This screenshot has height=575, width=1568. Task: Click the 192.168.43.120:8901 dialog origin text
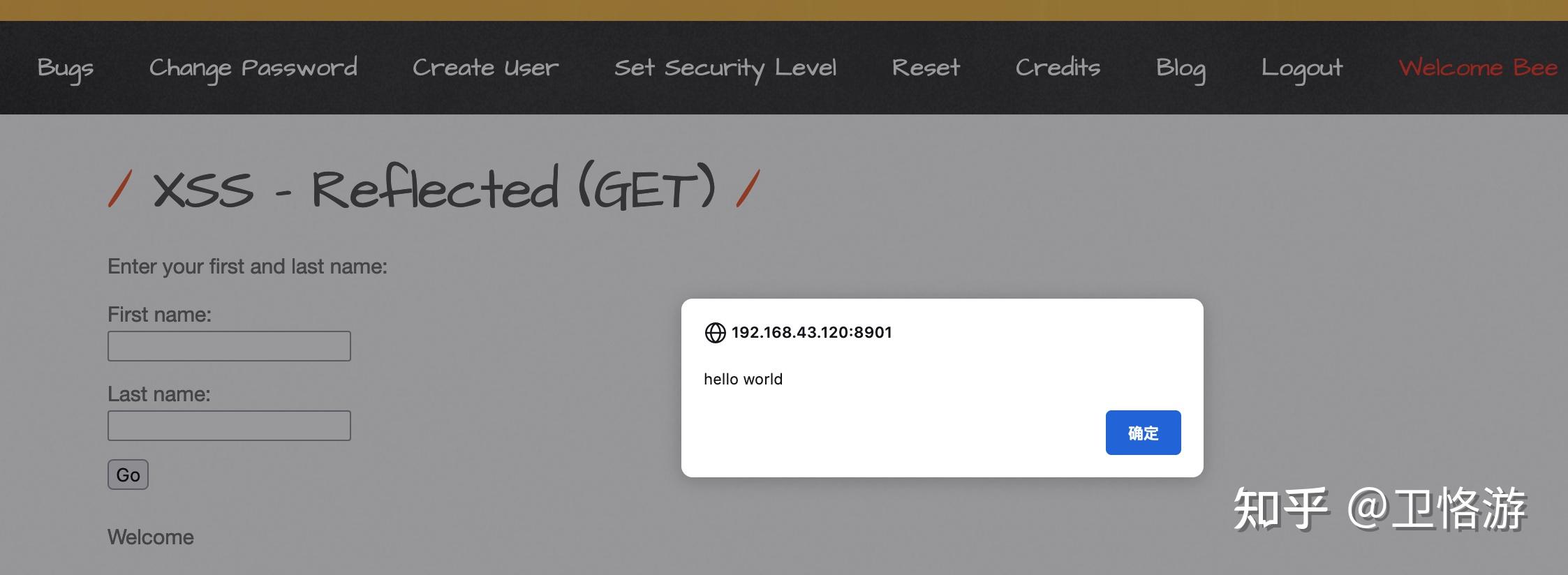pyautogui.click(x=811, y=332)
